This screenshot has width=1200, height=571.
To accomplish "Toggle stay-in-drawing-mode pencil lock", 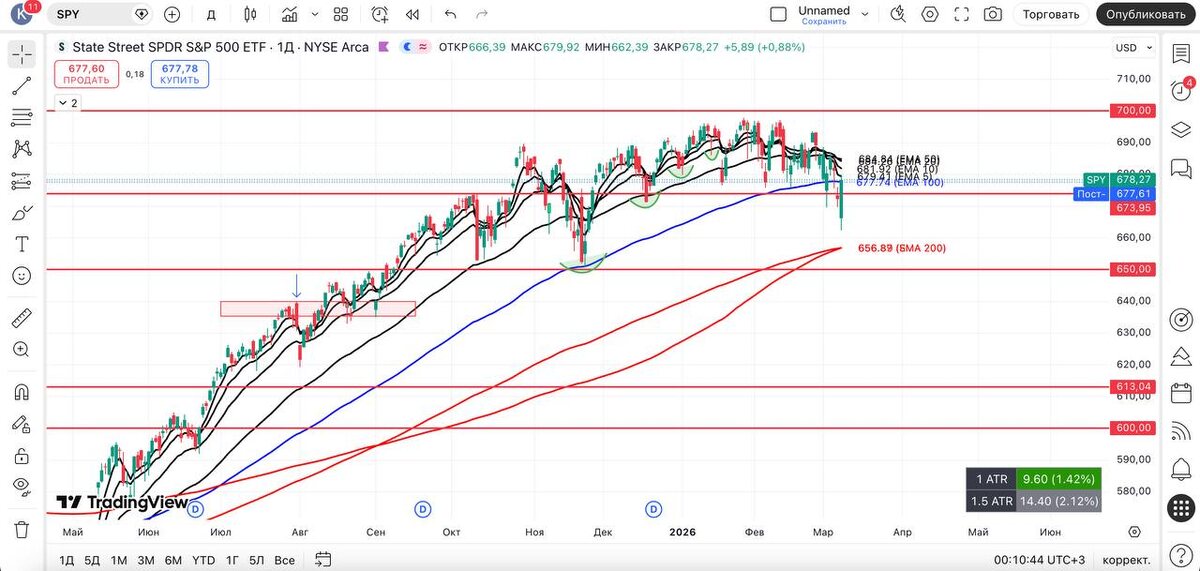I will [x=21, y=423].
